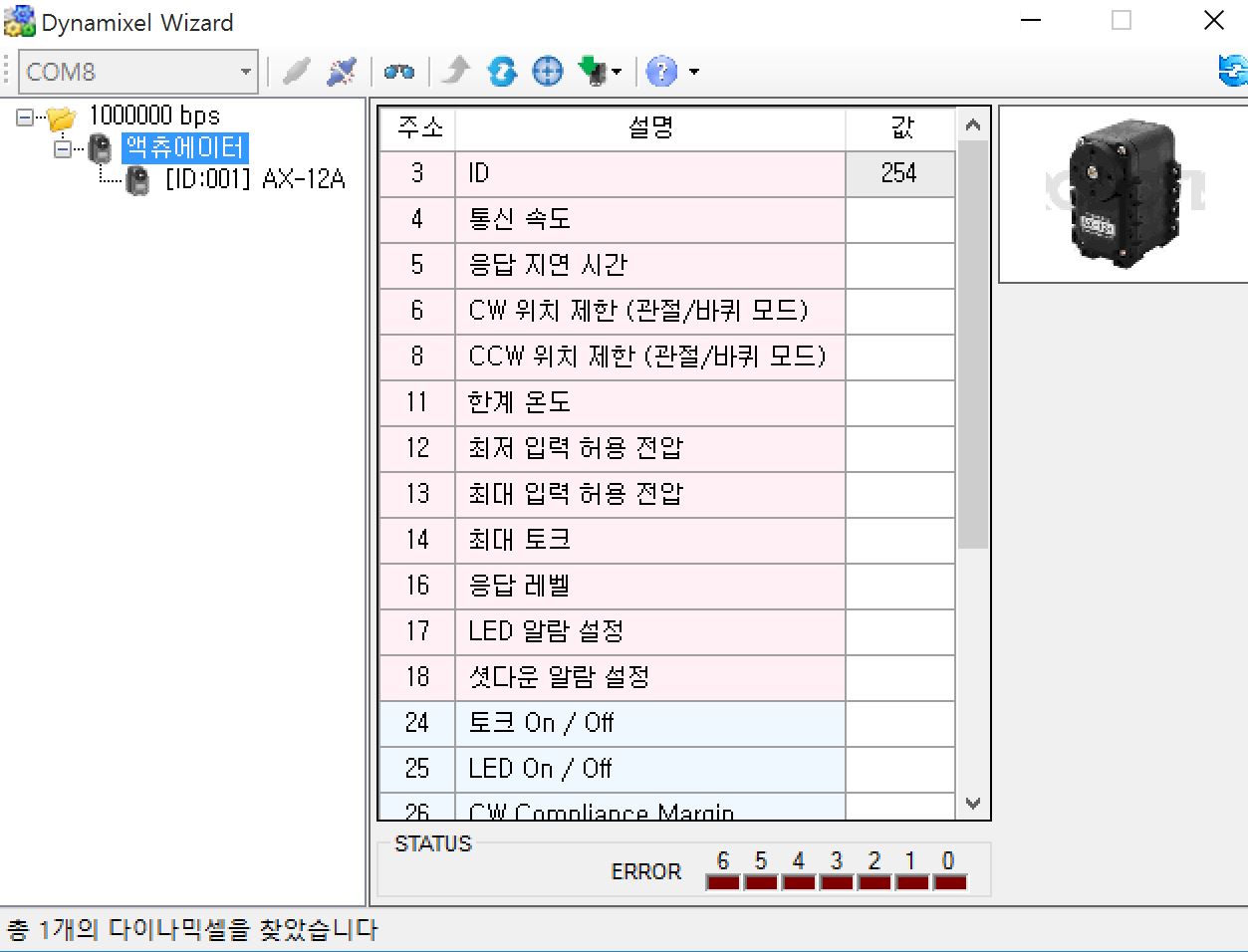Open the COM8 port dropdown
Viewport: 1248px width, 952px height.
[137, 72]
